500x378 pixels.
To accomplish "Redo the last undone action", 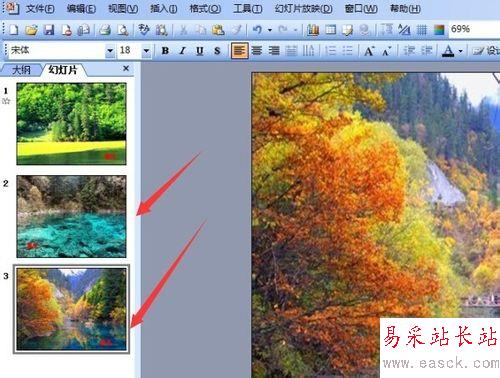I will pyautogui.click(x=283, y=30).
